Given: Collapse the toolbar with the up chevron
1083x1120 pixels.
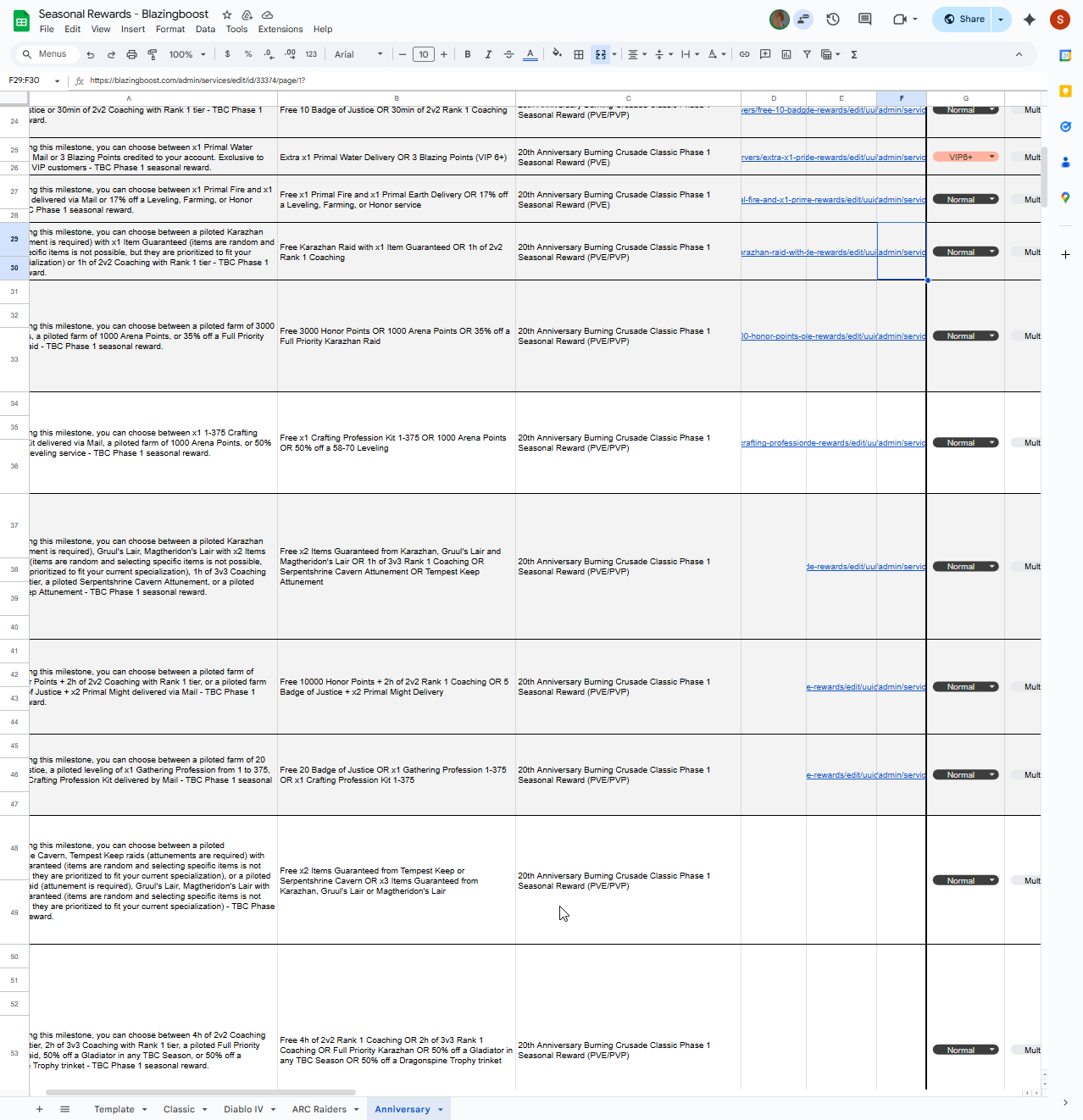Looking at the screenshot, I should pos(1019,54).
